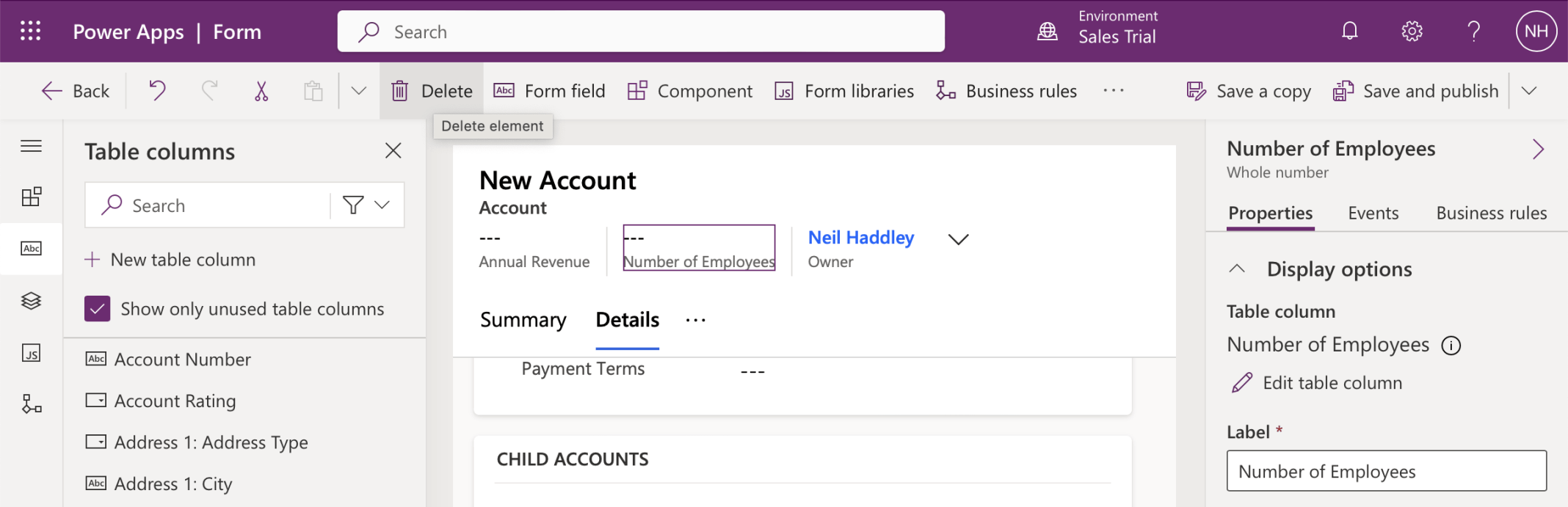
Task: Click the info icon beside Number of Employees
Action: click(1451, 346)
